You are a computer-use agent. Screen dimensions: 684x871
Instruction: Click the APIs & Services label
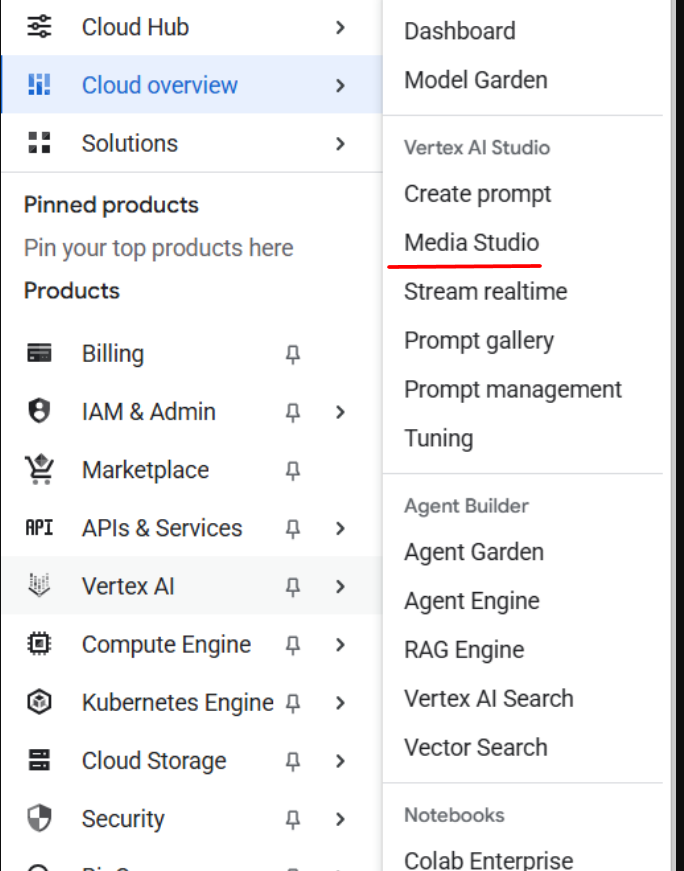tap(162, 528)
